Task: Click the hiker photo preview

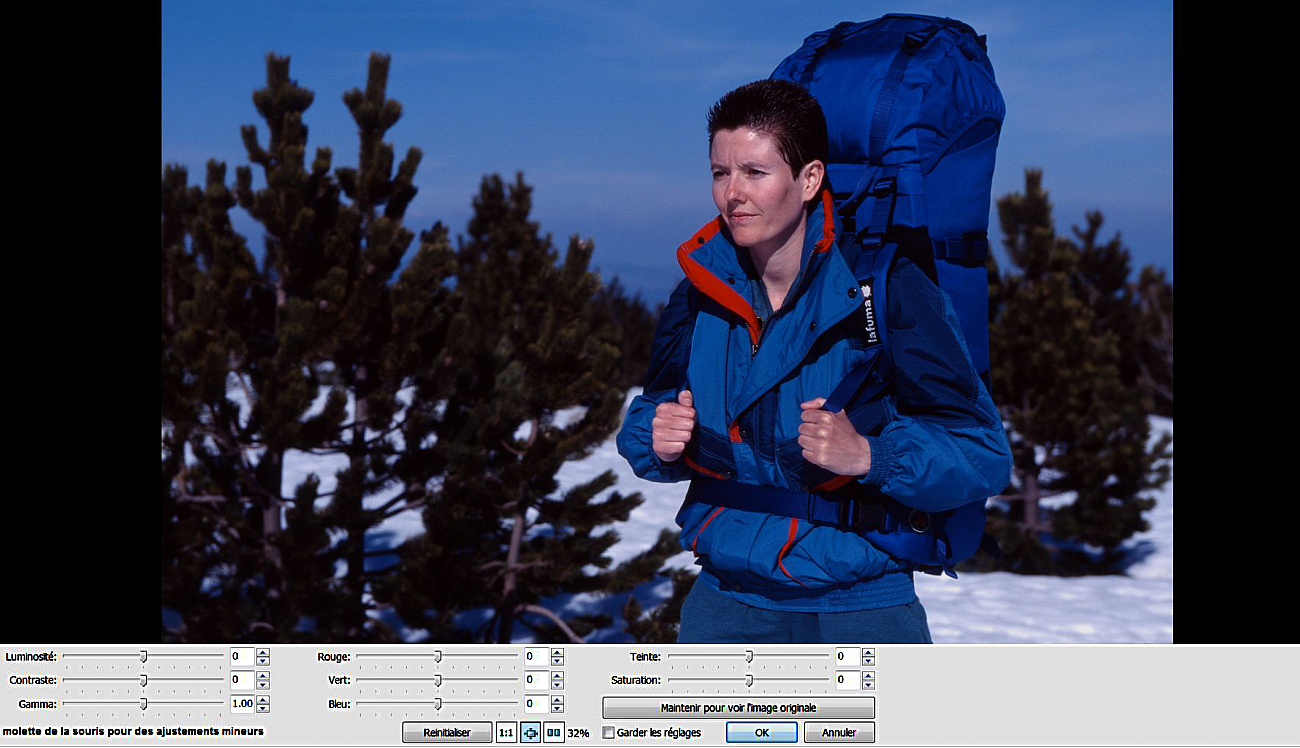Action: point(667,321)
